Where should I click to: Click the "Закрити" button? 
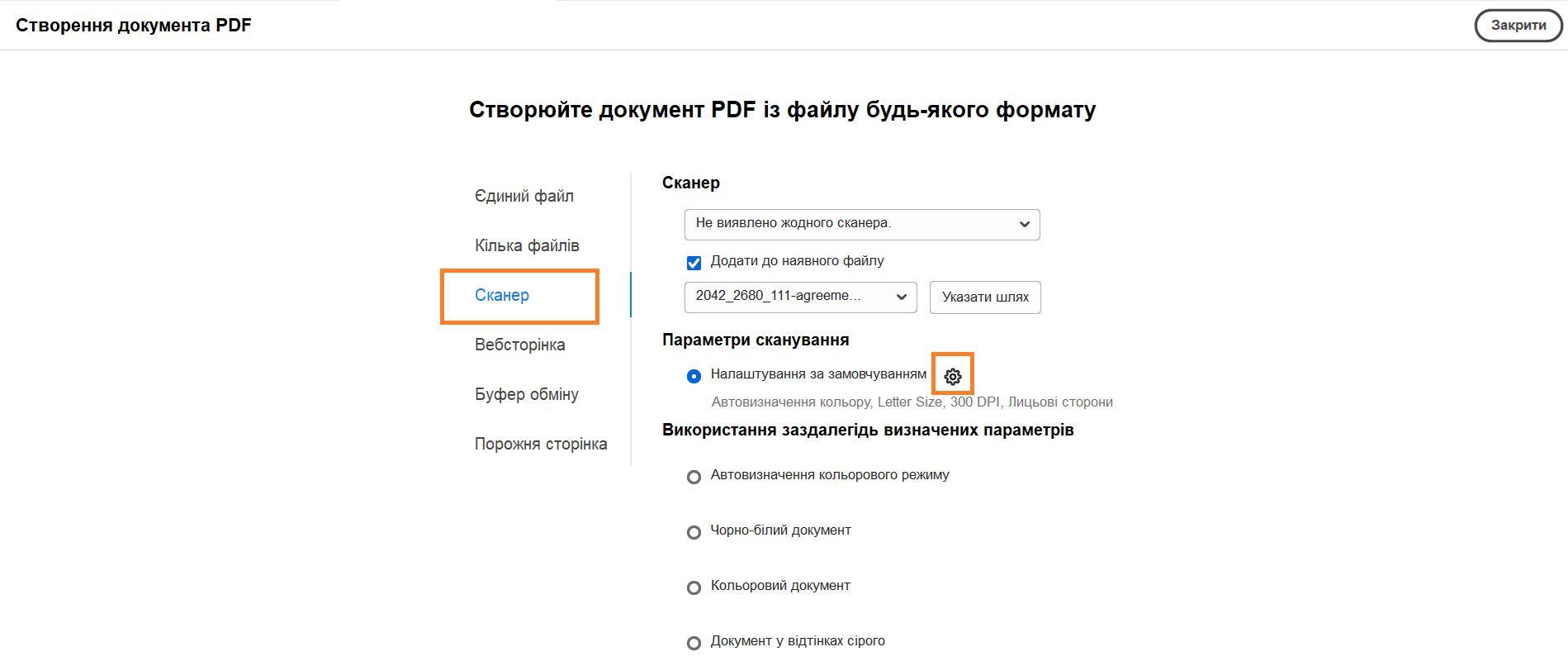coord(1518,26)
